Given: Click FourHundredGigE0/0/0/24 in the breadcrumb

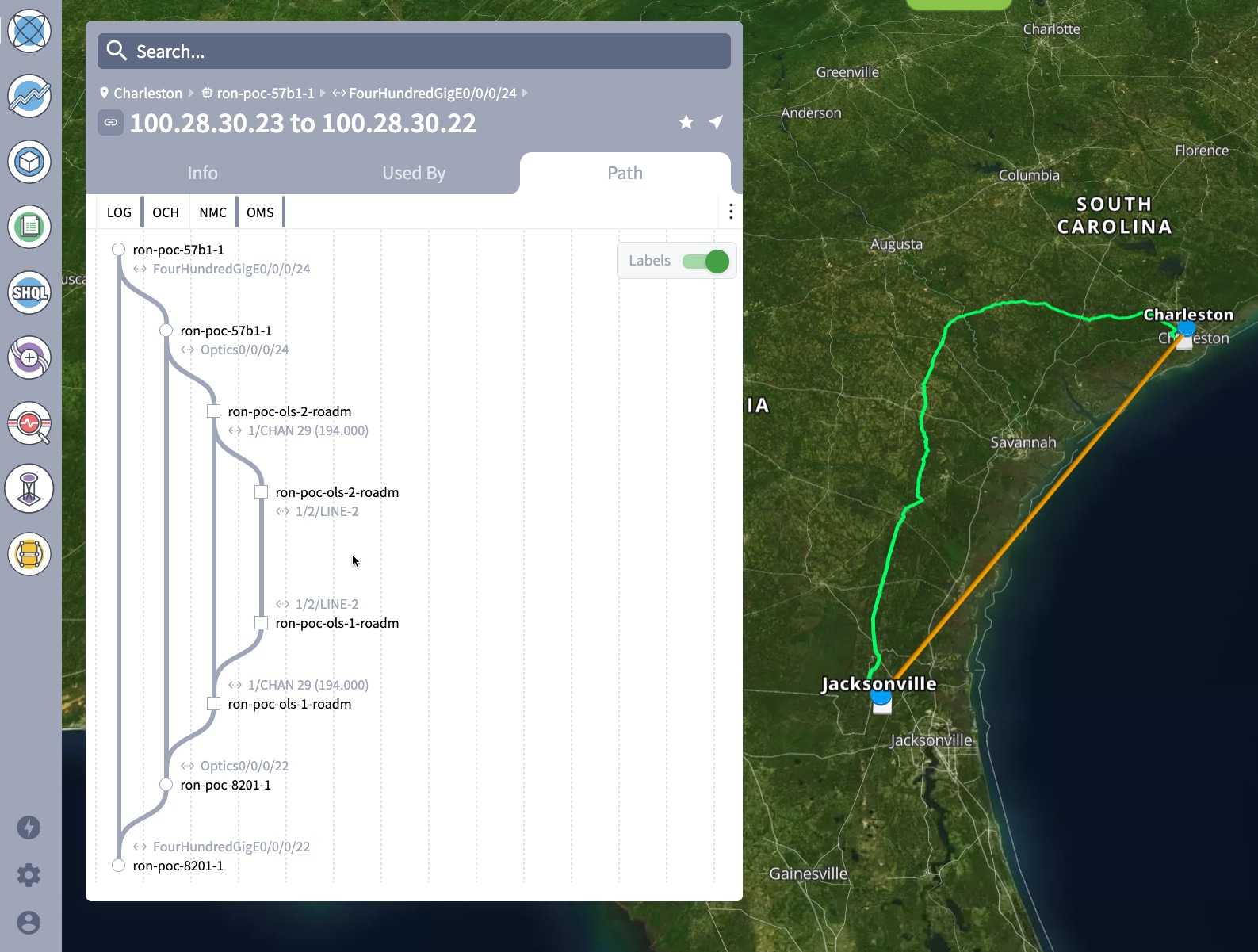Looking at the screenshot, I should point(433,93).
